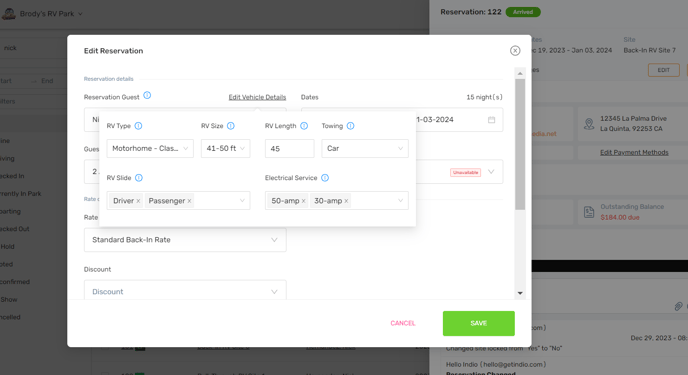This screenshot has height=375, width=688.
Task: Open the RV Type dropdown
Action: coord(150,148)
